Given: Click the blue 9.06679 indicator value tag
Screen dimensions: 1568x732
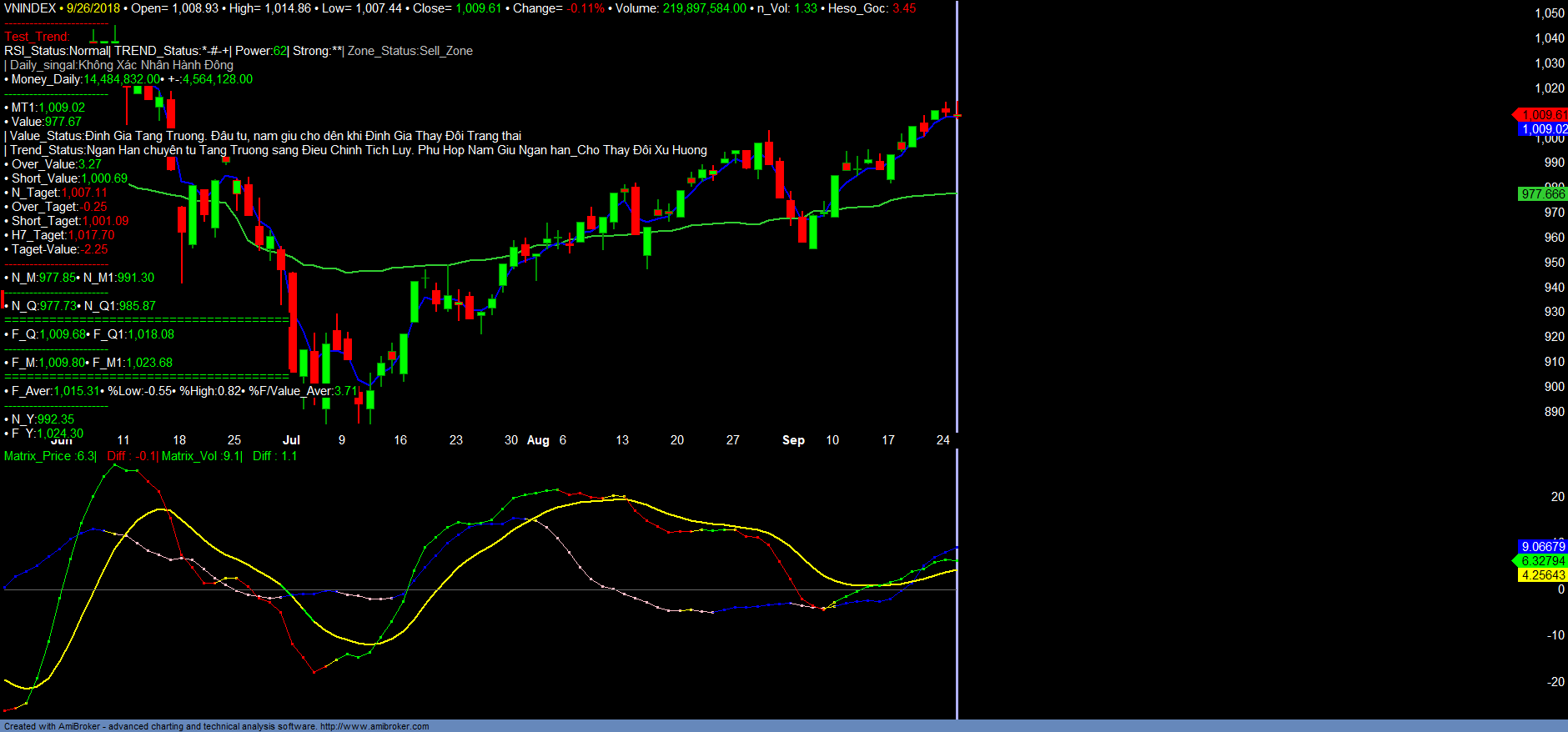Looking at the screenshot, I should 1542,547.
